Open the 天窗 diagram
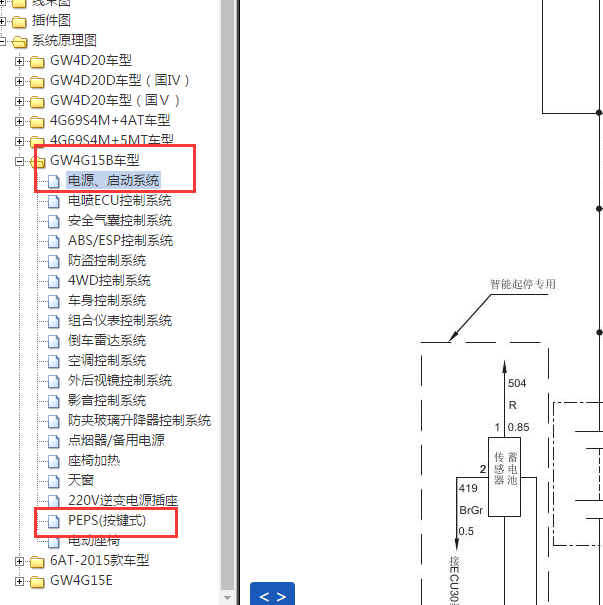 81,480
